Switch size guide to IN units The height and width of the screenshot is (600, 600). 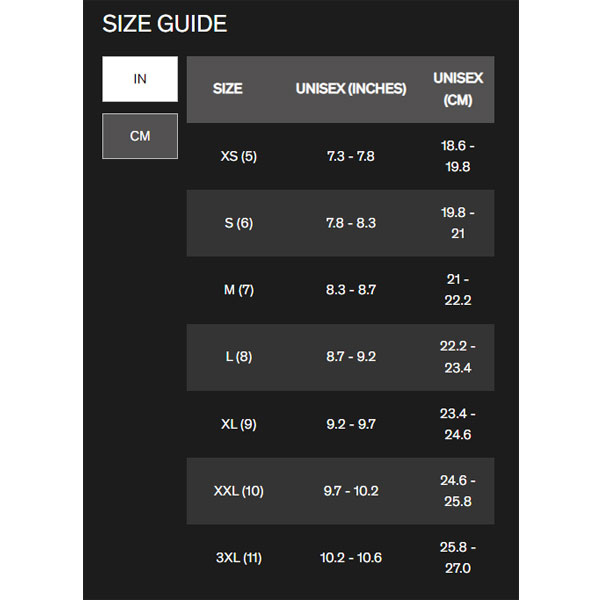tap(140, 79)
